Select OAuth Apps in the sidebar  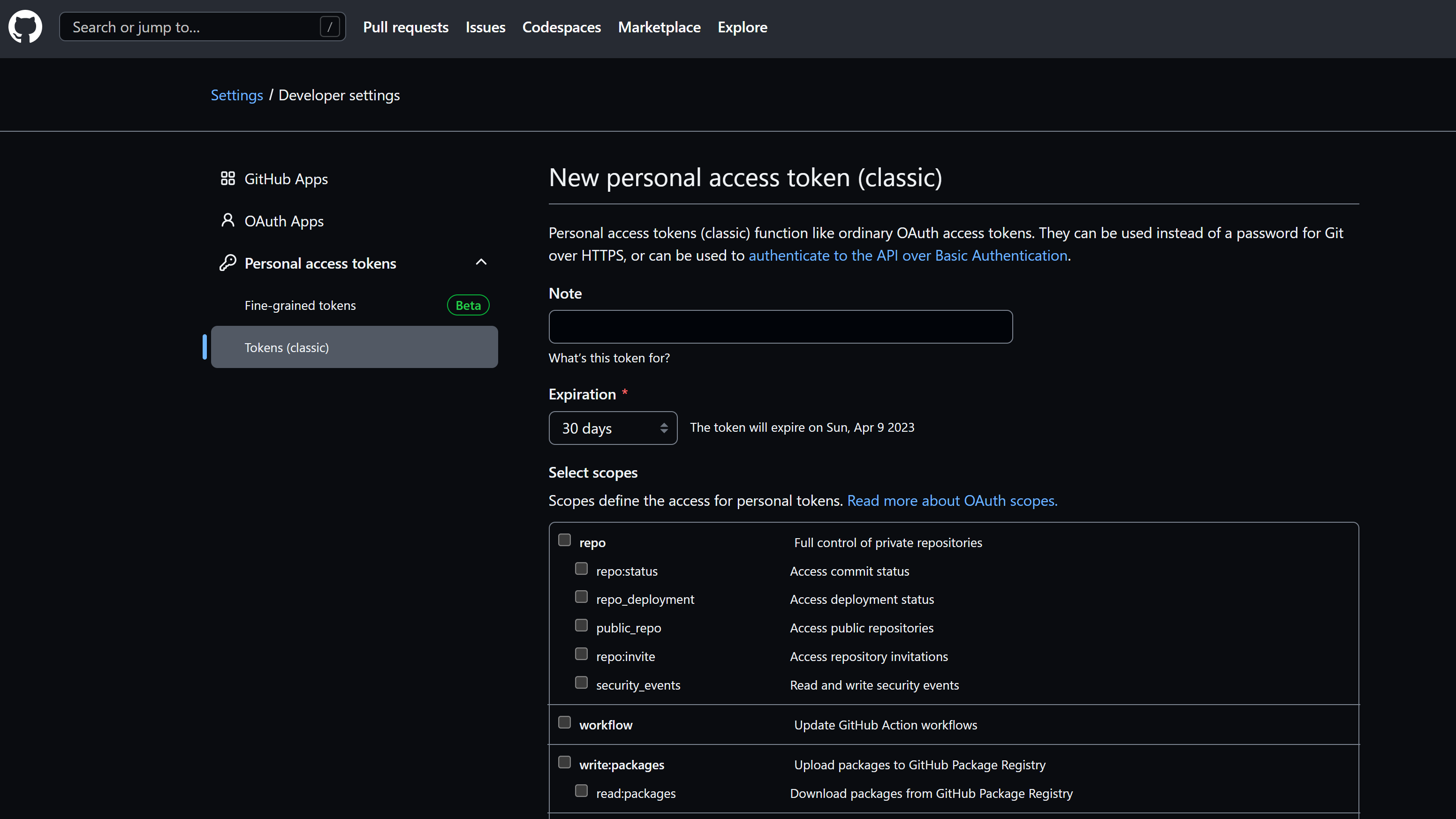[x=355, y=221]
